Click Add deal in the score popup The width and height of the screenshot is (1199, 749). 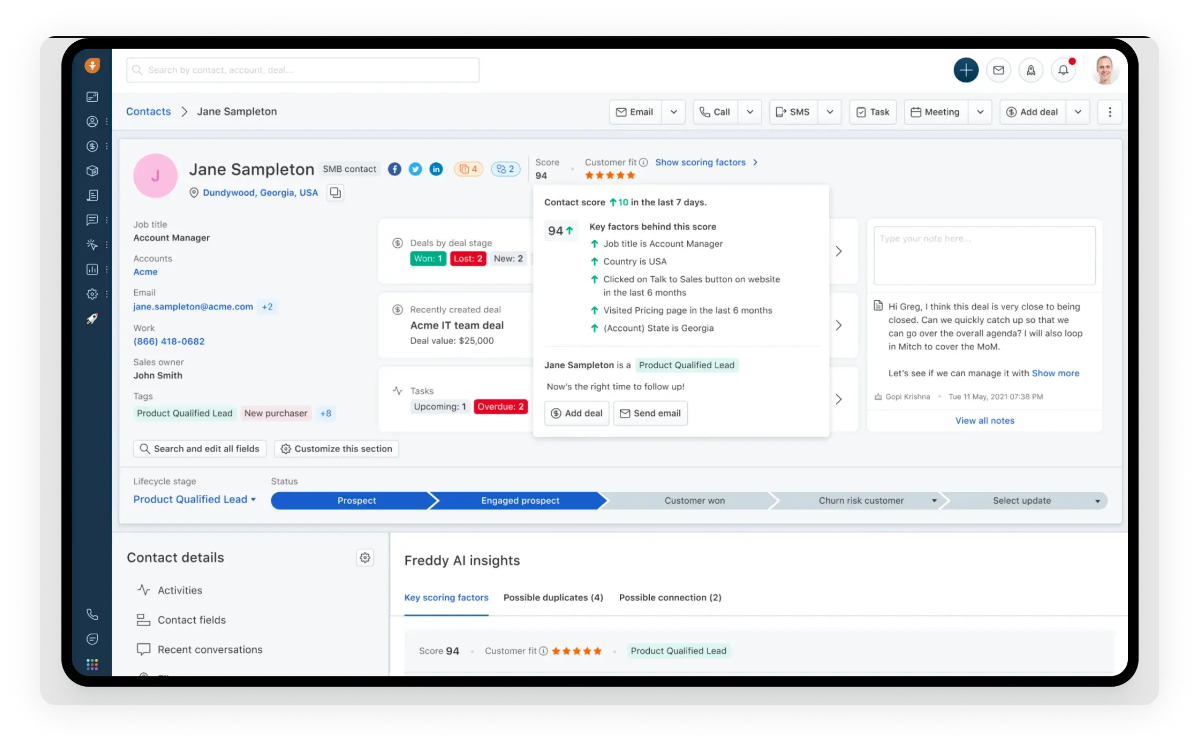(577, 413)
